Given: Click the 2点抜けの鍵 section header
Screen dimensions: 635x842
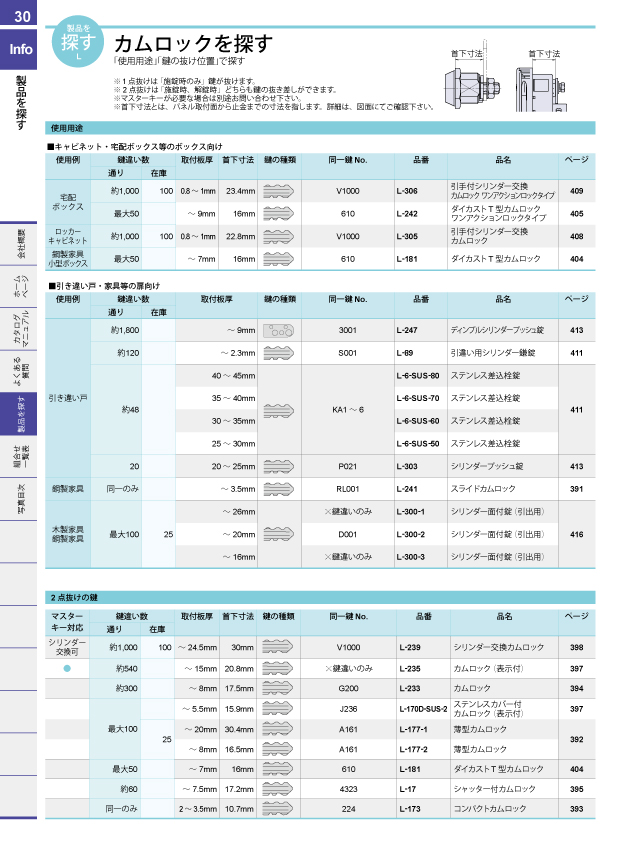Looking at the screenshot, I should point(74,597).
